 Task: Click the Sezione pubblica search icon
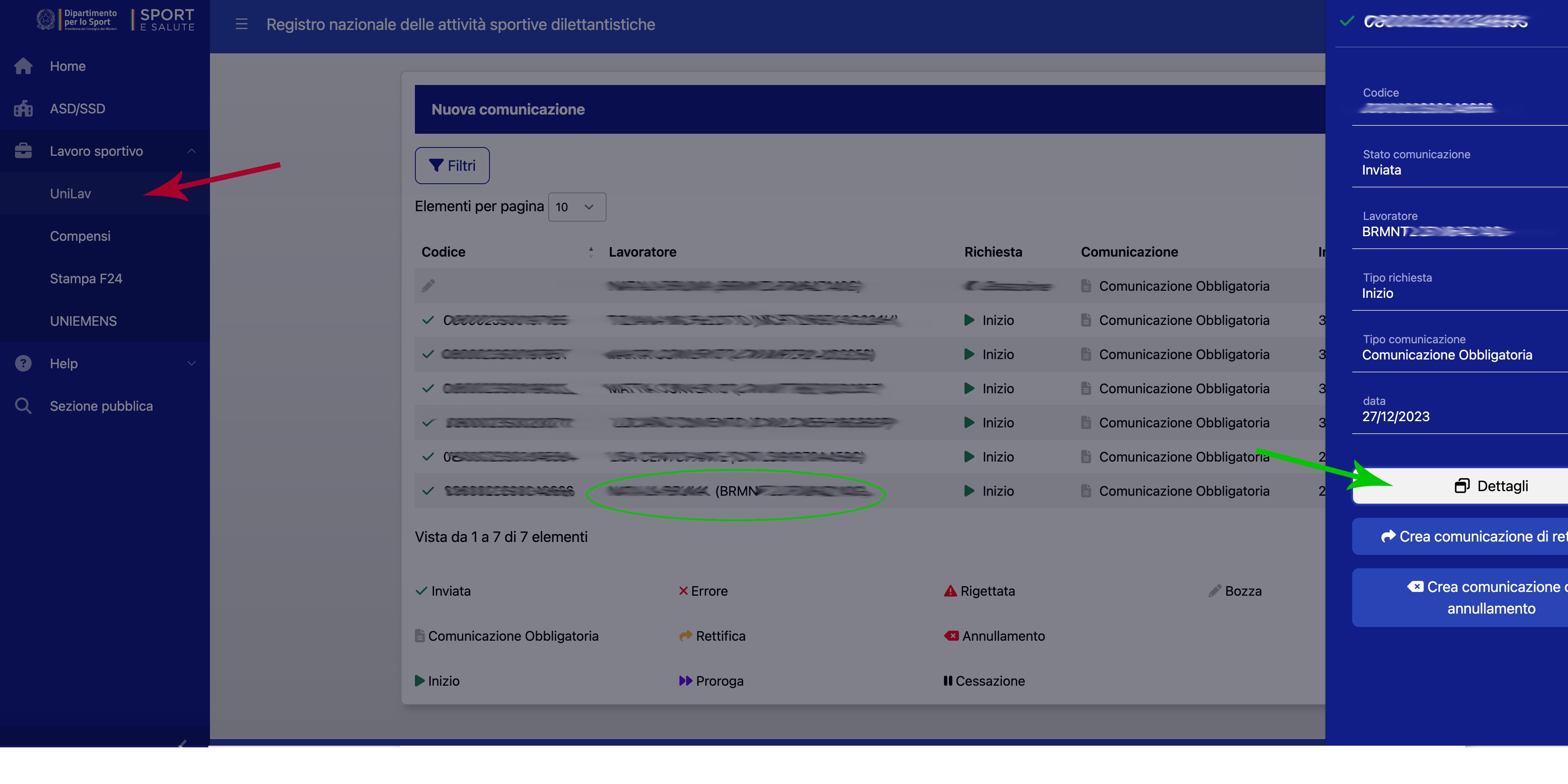point(23,406)
